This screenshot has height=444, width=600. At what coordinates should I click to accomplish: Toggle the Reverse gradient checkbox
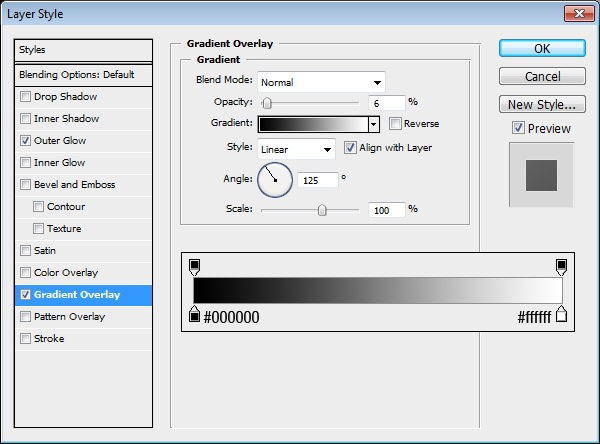click(395, 124)
